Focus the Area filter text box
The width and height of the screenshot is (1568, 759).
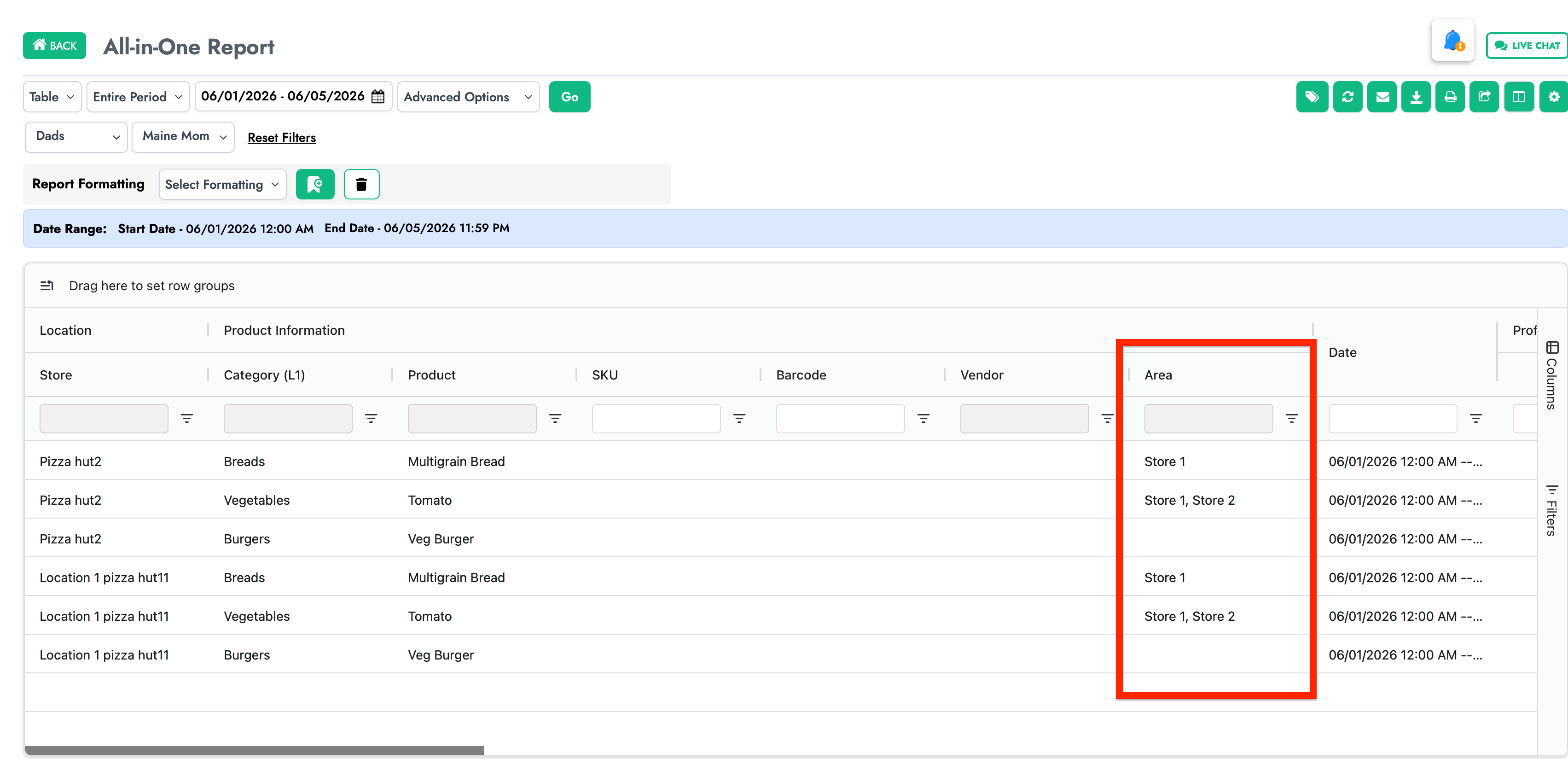(x=1209, y=419)
